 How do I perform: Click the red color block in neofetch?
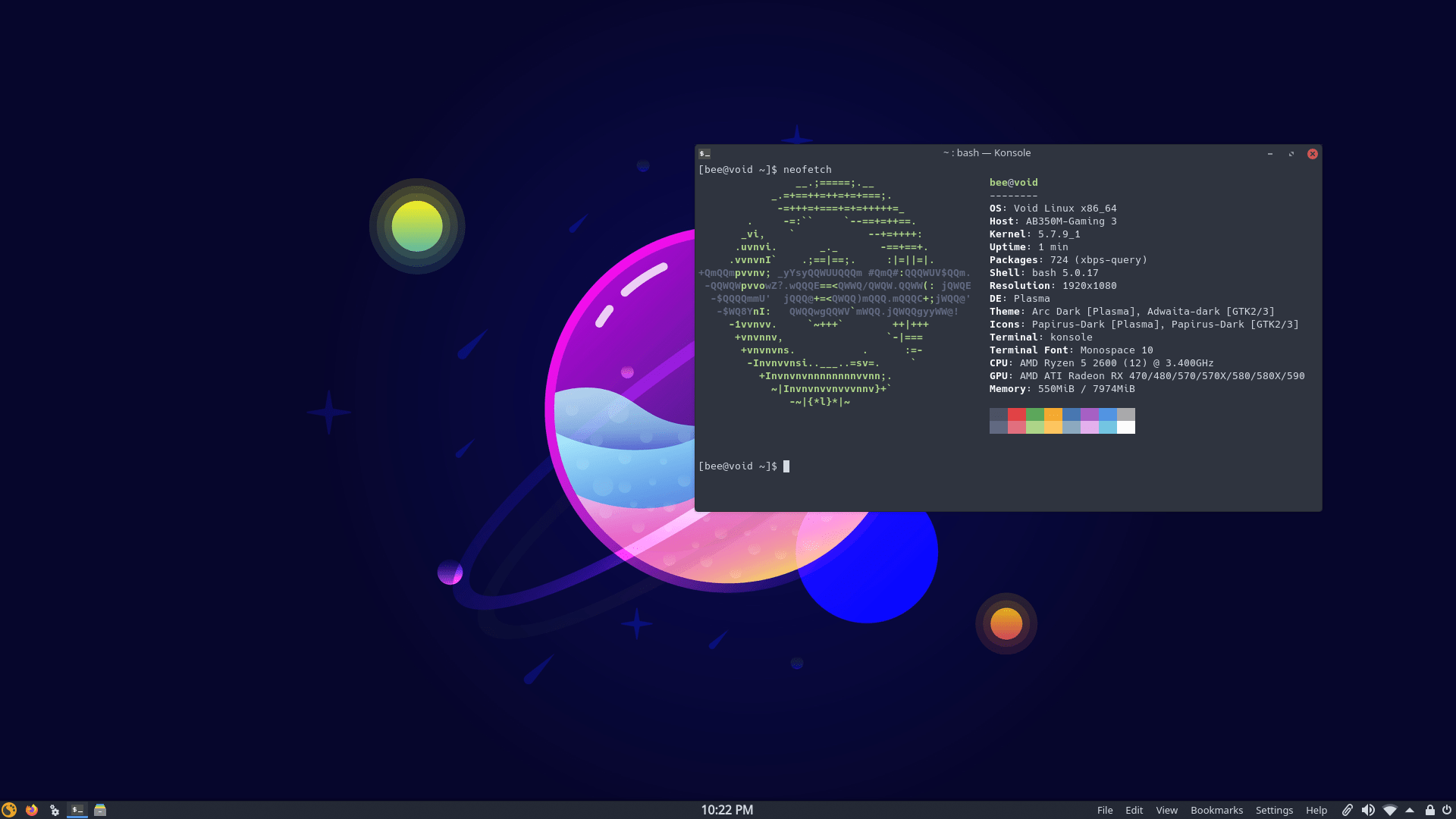[x=1016, y=414]
